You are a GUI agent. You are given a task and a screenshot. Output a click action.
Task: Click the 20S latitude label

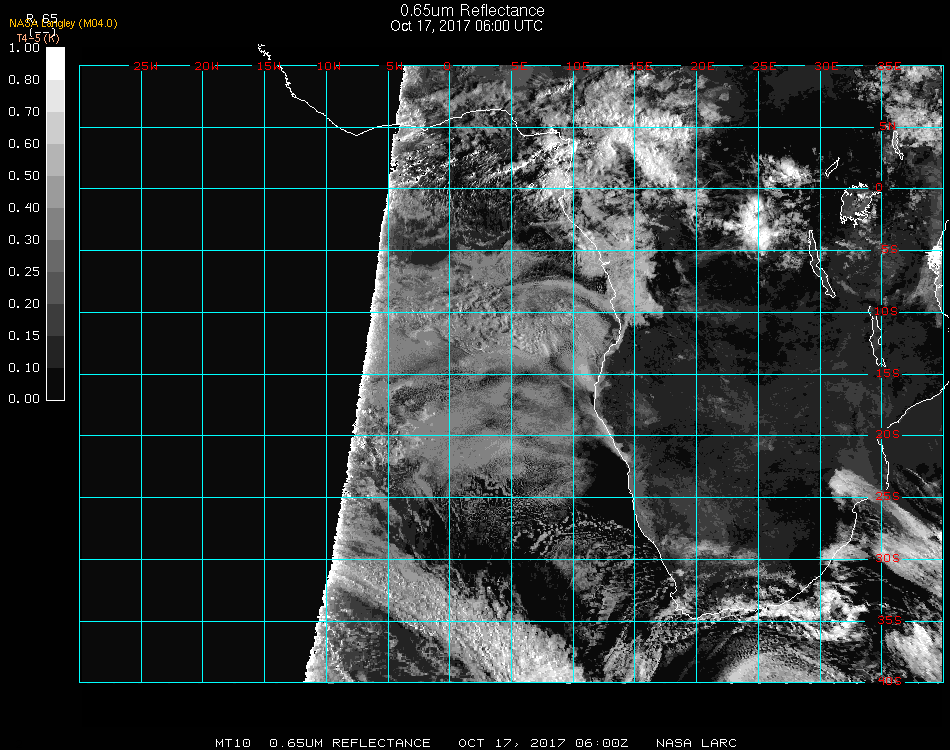coord(888,435)
